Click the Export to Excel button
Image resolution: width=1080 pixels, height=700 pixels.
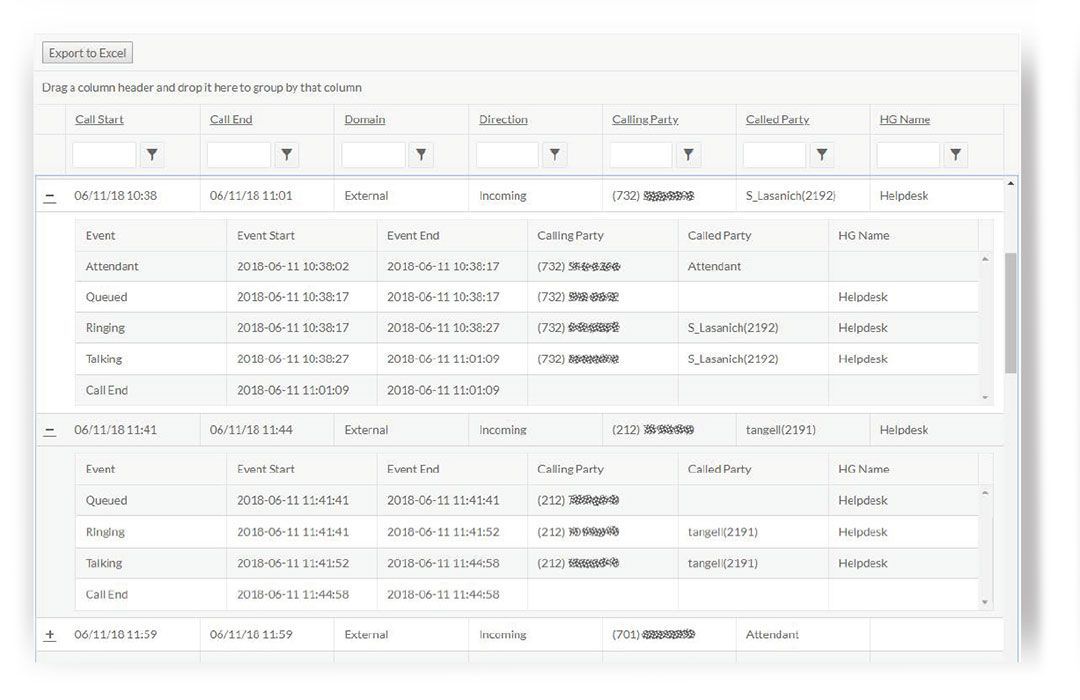pyautogui.click(x=86, y=52)
